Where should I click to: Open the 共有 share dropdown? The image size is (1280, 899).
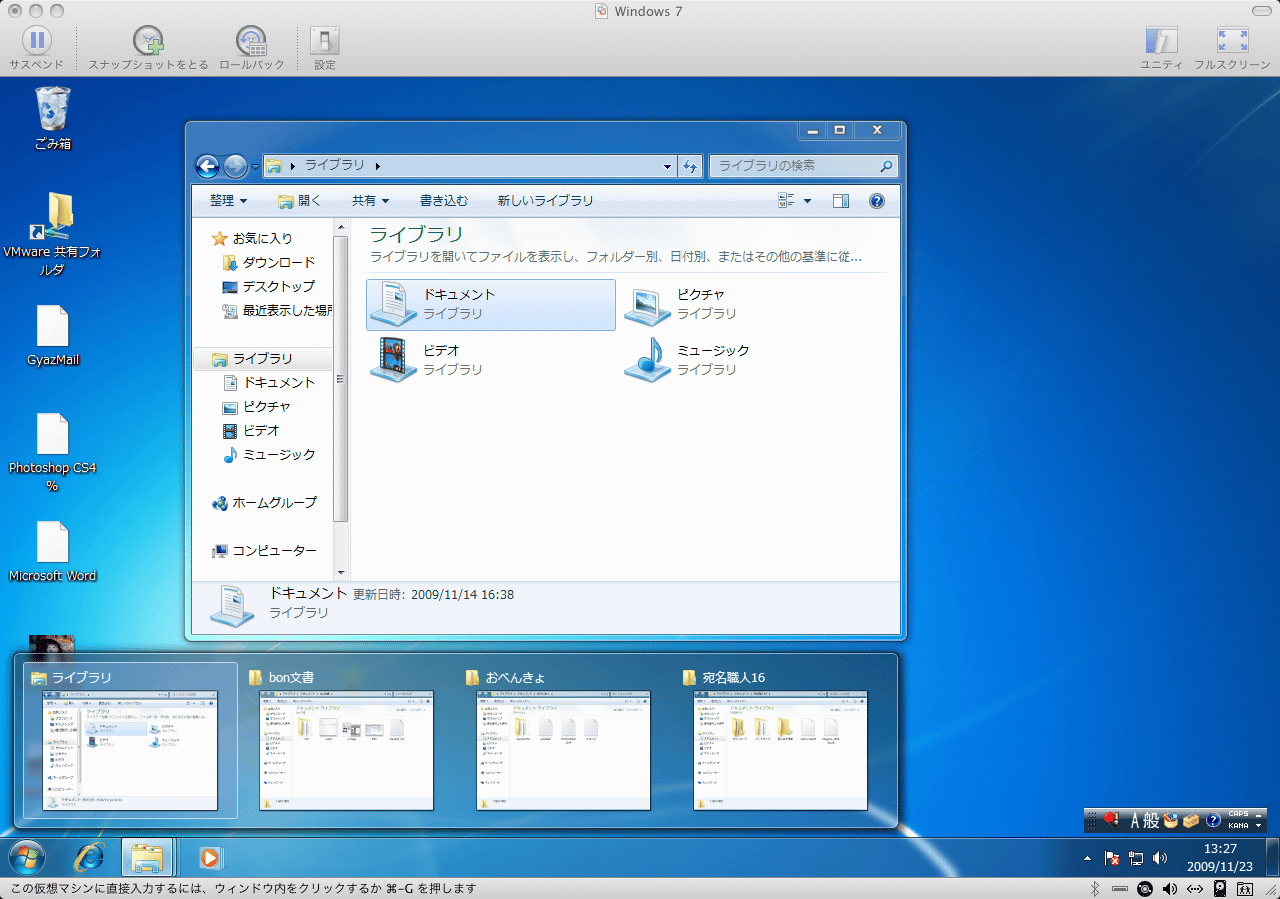pos(370,201)
